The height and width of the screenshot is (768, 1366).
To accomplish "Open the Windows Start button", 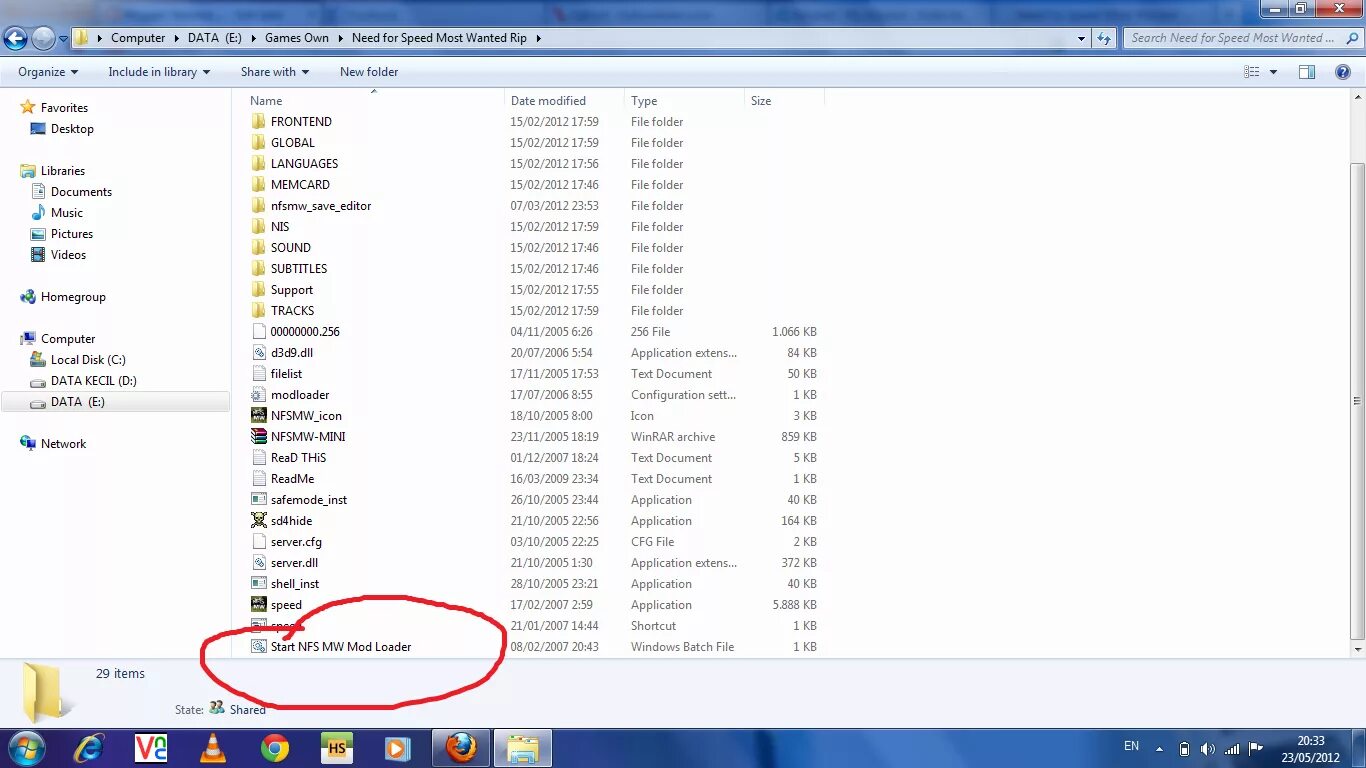I will coord(26,747).
